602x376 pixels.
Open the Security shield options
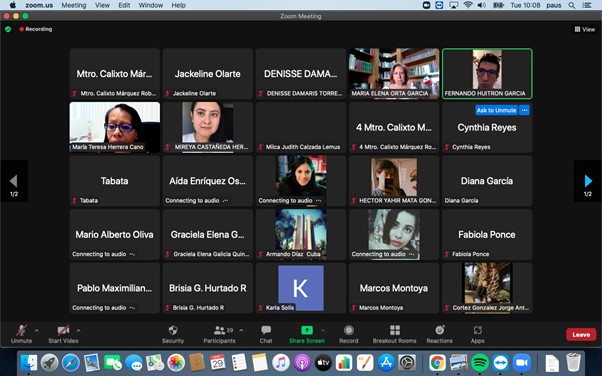173,334
